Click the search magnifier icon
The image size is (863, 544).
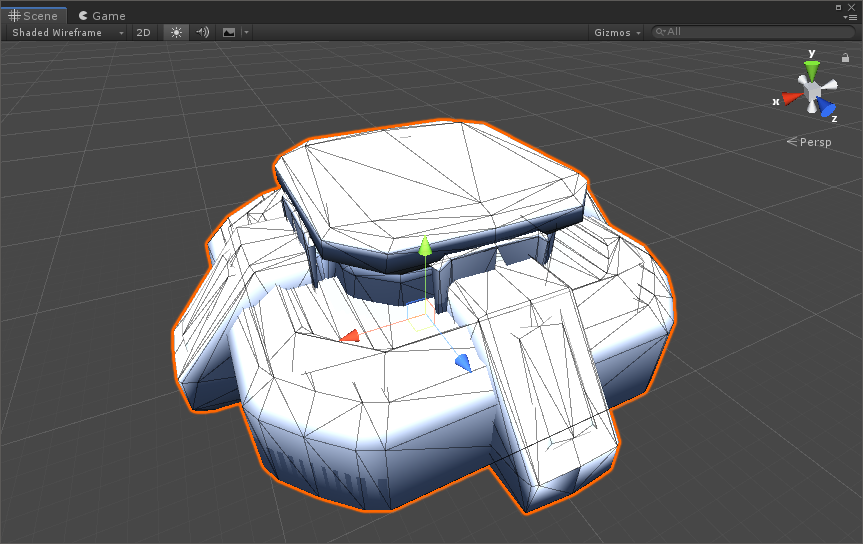[660, 32]
